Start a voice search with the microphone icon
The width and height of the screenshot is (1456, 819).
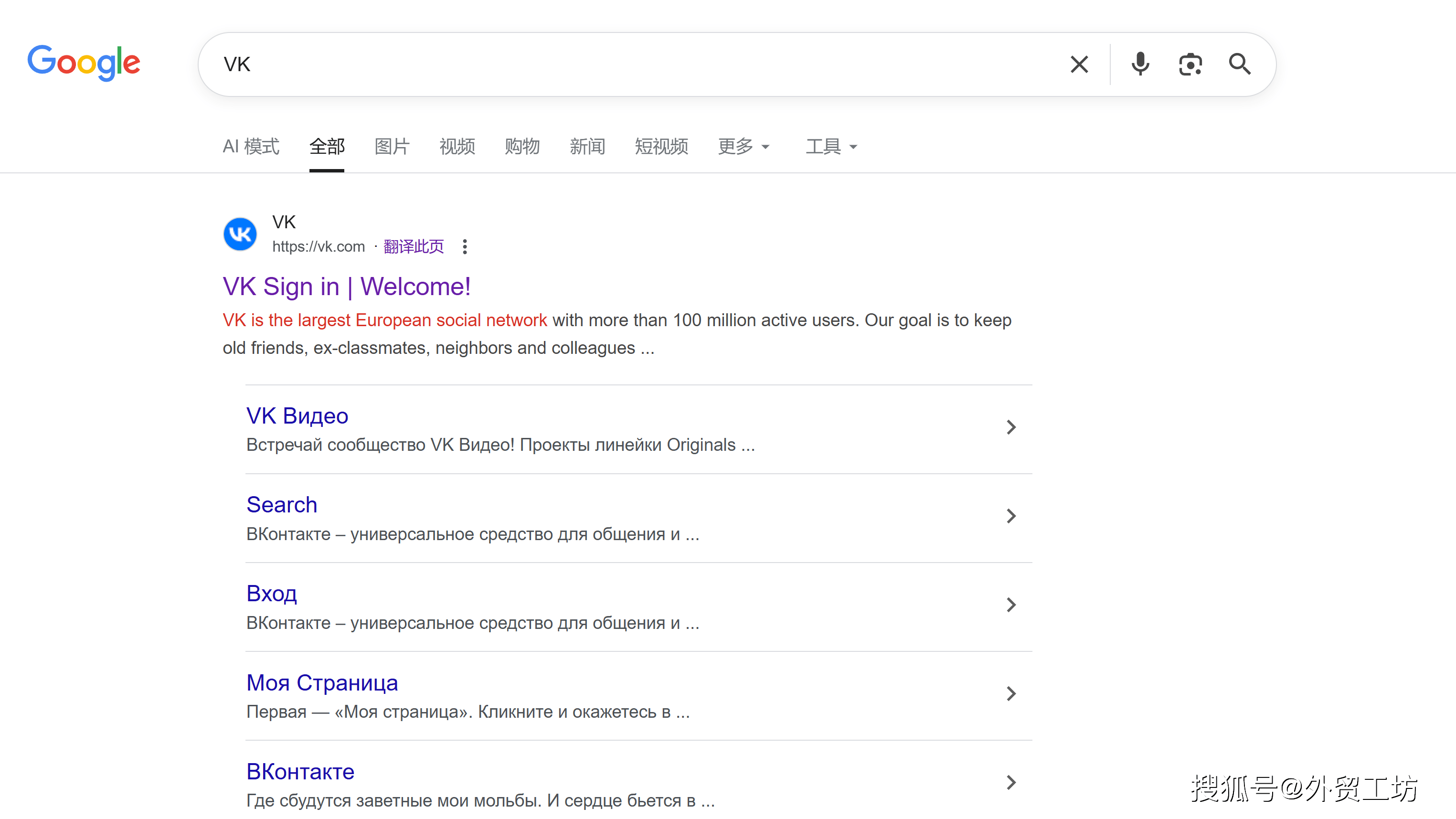[x=1140, y=64]
